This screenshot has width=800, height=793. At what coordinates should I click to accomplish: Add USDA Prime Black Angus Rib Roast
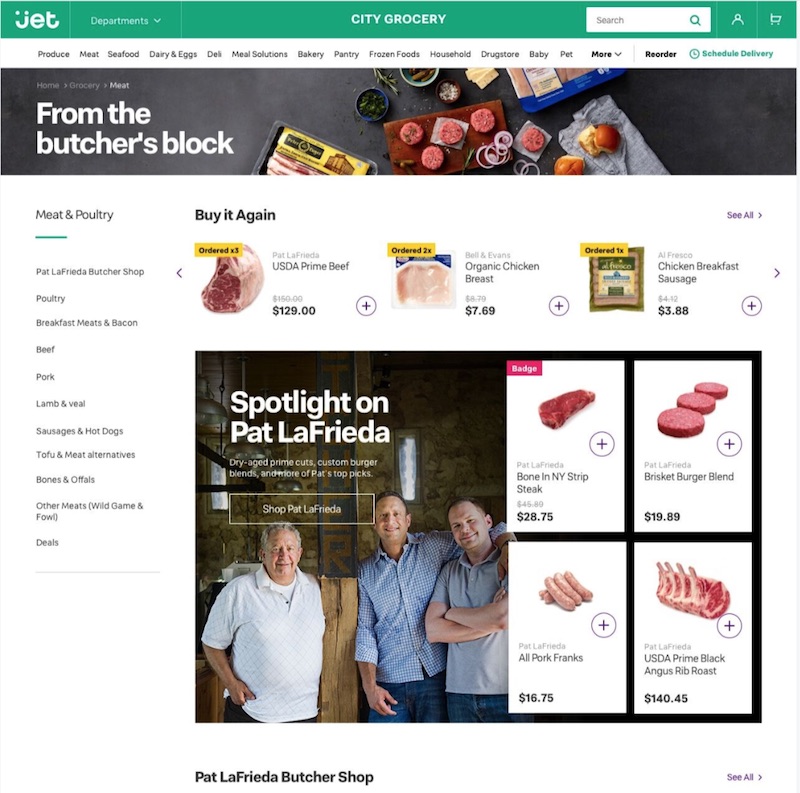click(x=730, y=626)
